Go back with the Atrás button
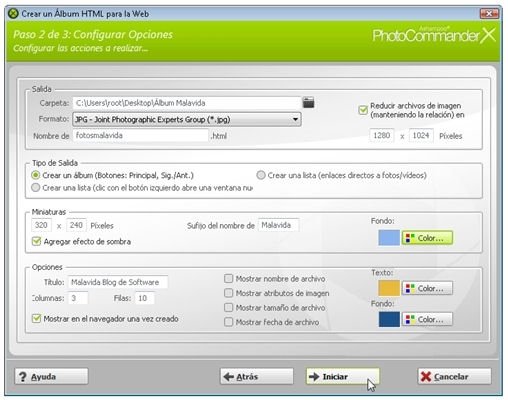Image resolution: width=508 pixels, height=400 pixels. (x=257, y=377)
